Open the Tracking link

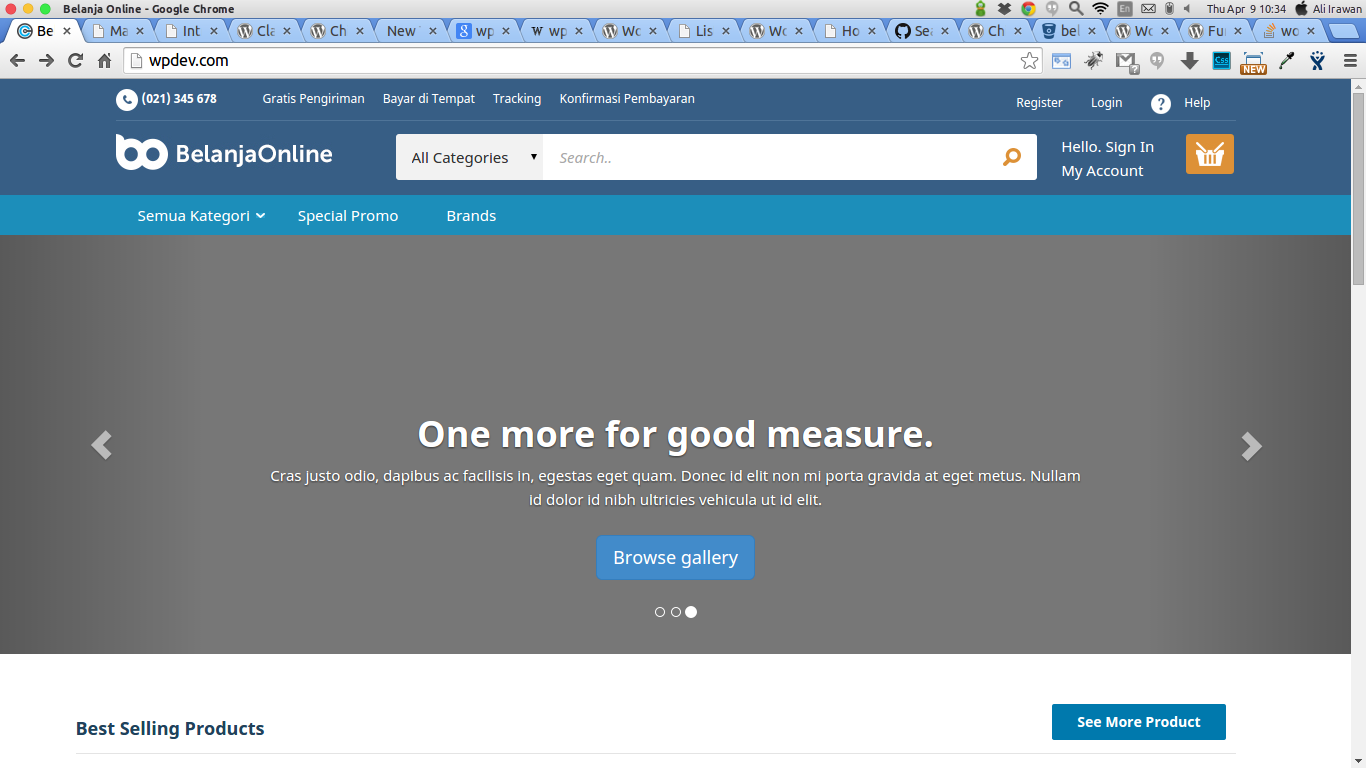[x=517, y=99]
